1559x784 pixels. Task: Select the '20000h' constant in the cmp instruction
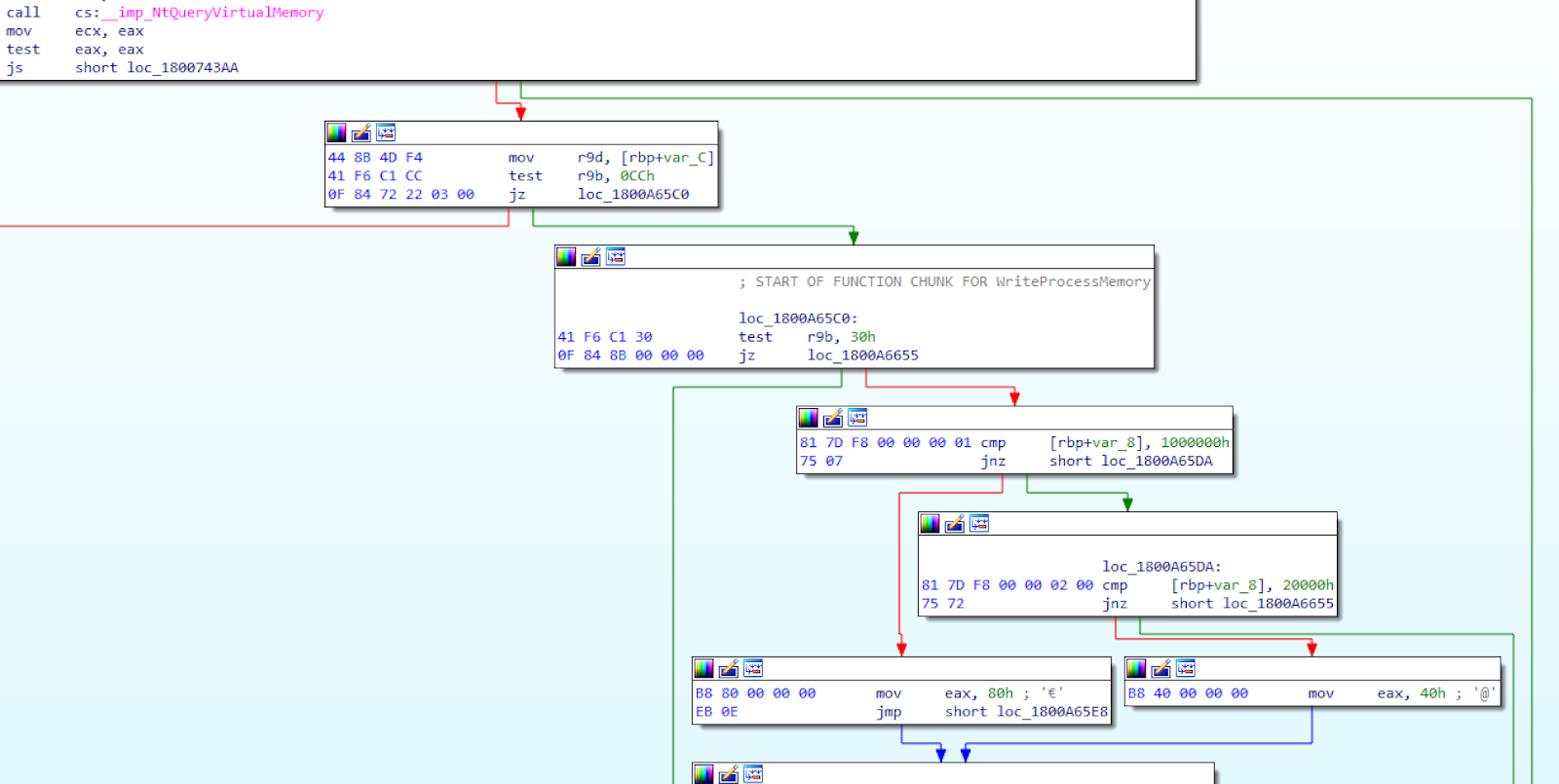1308,585
